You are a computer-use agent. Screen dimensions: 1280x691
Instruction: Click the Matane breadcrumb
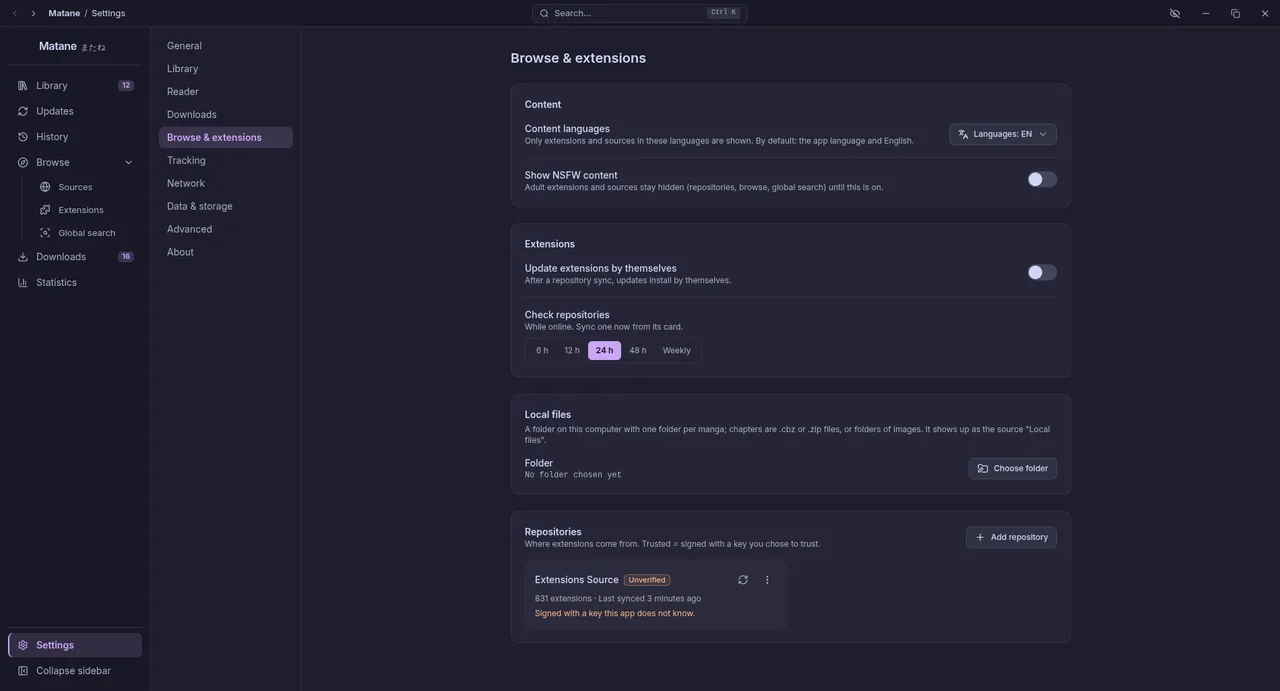(x=64, y=13)
